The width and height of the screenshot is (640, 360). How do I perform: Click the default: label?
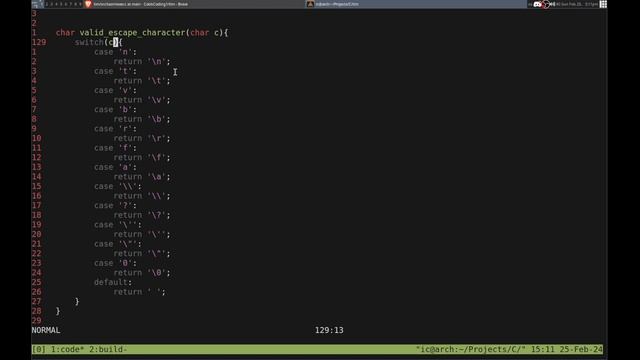pos(113,282)
